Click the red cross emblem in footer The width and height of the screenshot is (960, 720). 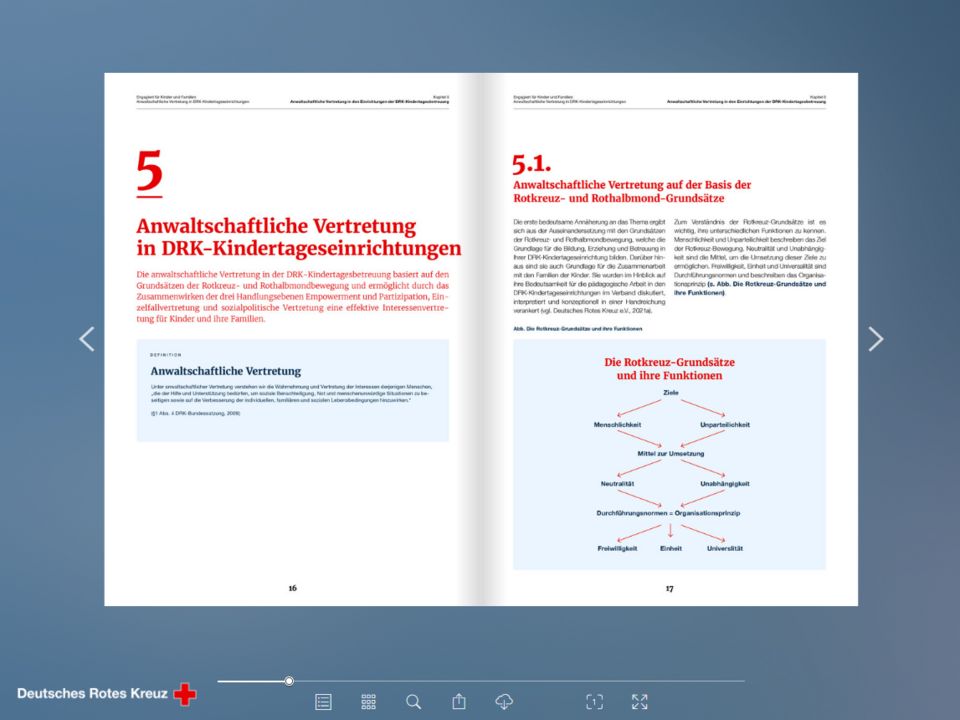185,694
